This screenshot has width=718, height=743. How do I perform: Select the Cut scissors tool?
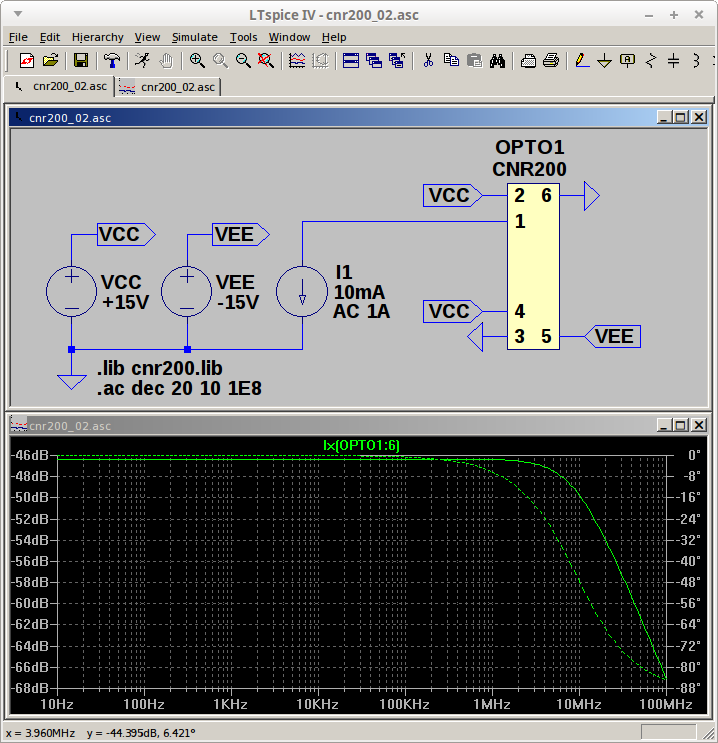pyautogui.click(x=428, y=61)
